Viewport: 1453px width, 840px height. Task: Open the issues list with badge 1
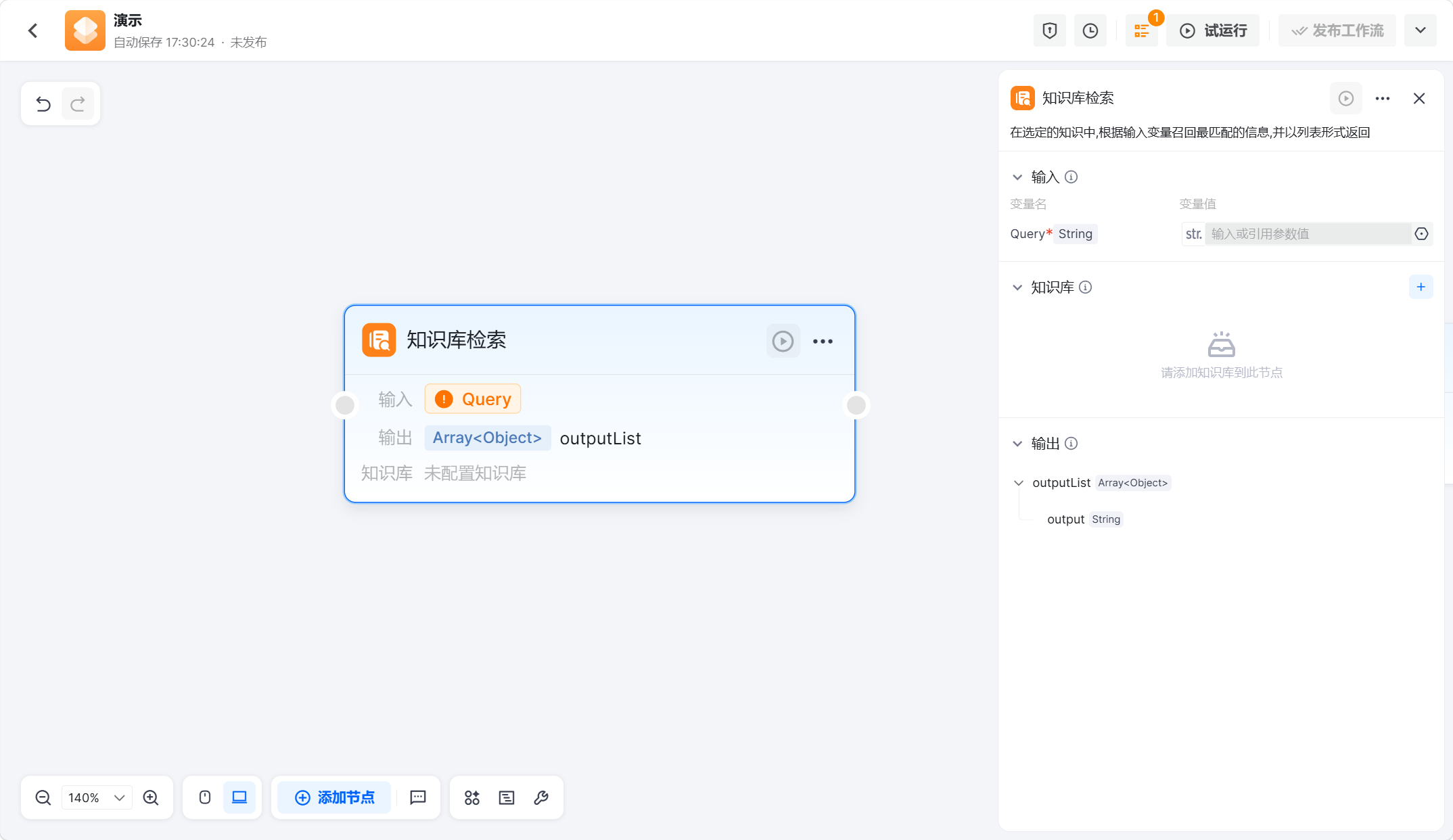(x=1142, y=30)
